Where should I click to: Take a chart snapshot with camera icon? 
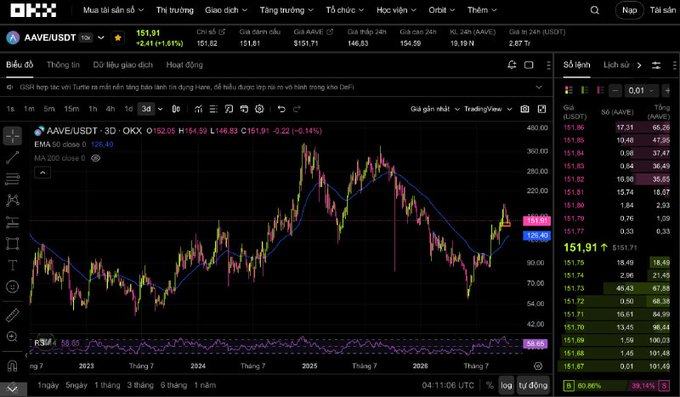525,109
